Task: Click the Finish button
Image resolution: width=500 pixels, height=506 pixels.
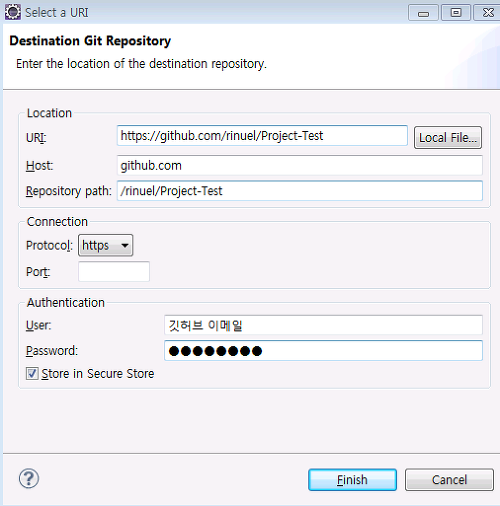Action: [352, 480]
